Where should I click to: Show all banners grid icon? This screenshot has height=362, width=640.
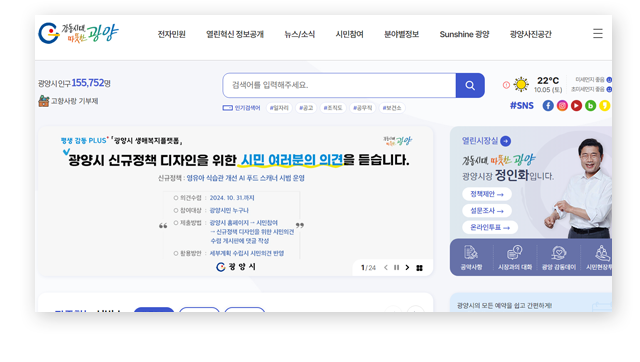pyautogui.click(x=419, y=268)
